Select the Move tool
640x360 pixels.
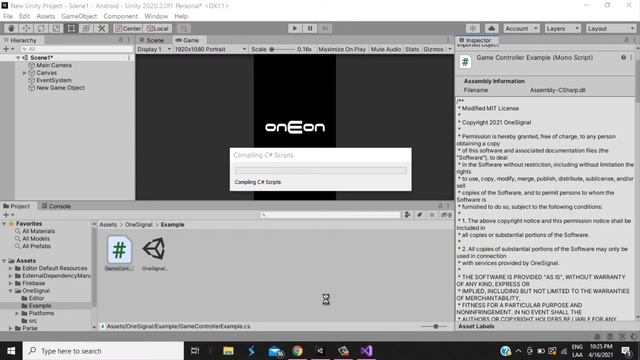click(26, 28)
